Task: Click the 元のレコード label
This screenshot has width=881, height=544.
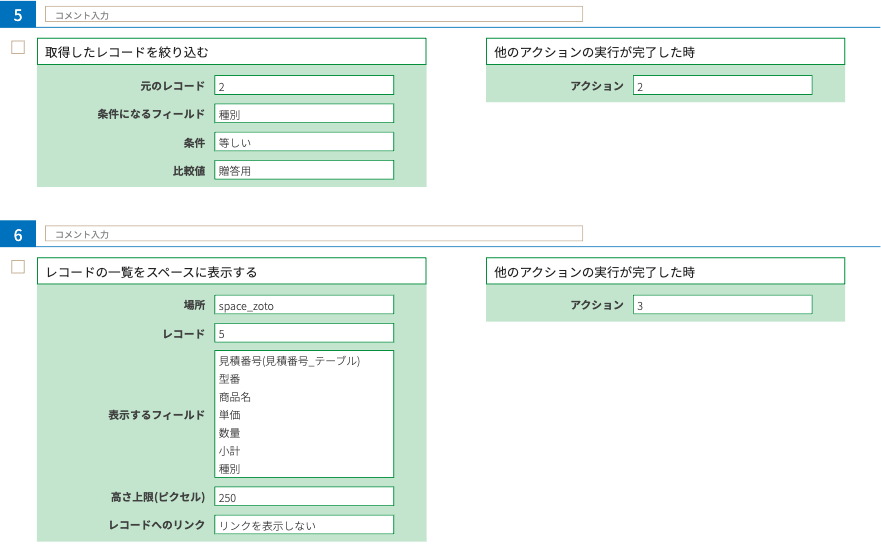Action: tap(172, 86)
